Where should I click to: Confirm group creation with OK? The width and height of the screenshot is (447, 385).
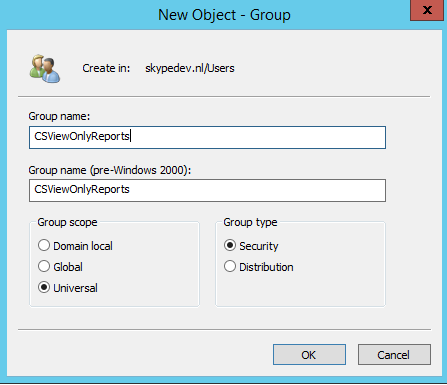pyautogui.click(x=309, y=355)
